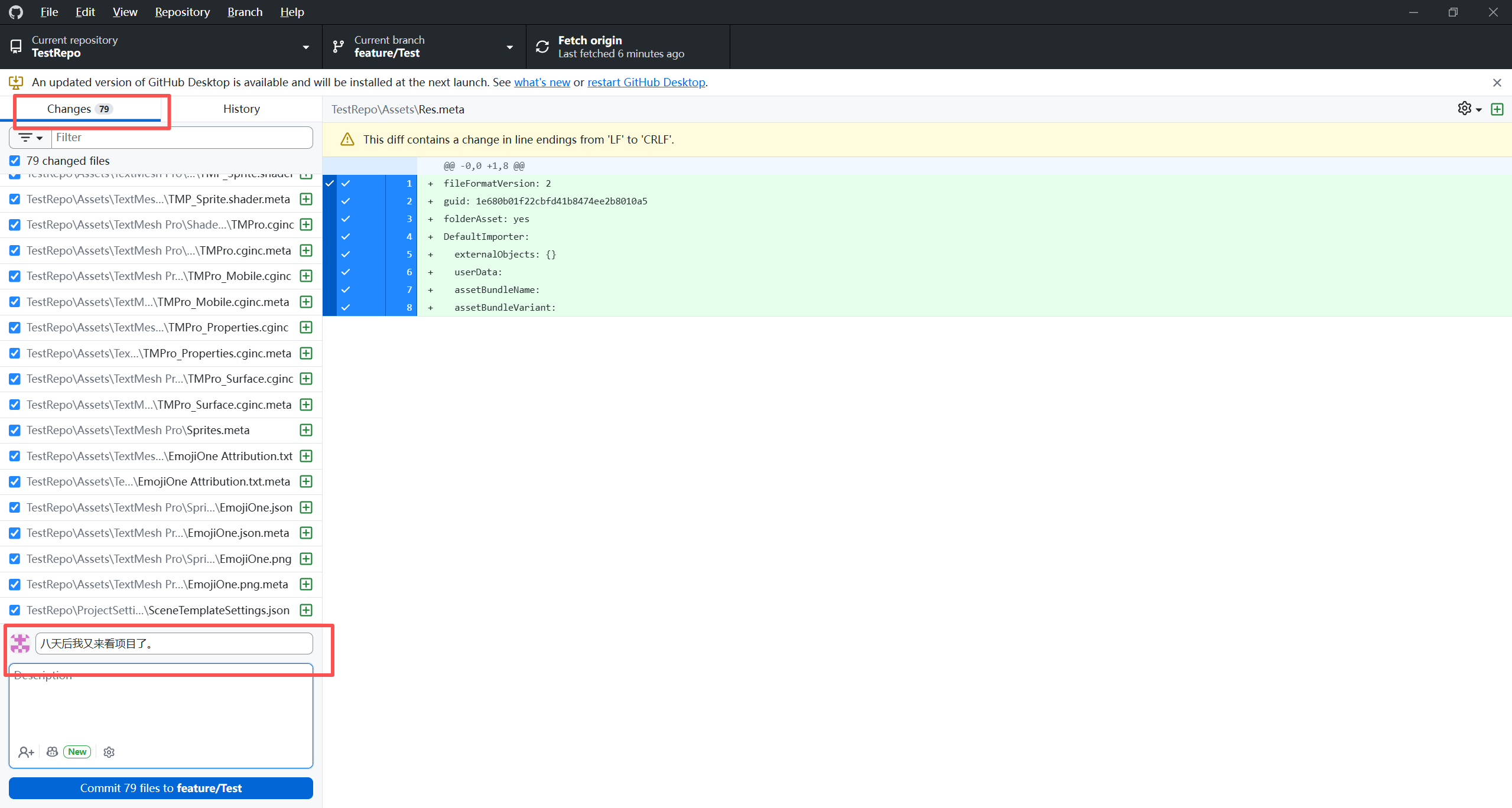This screenshot has height=808, width=1512.
Task: Click the diff hunk header @@ -0,0 +1,8 @@
Action: pos(484,166)
